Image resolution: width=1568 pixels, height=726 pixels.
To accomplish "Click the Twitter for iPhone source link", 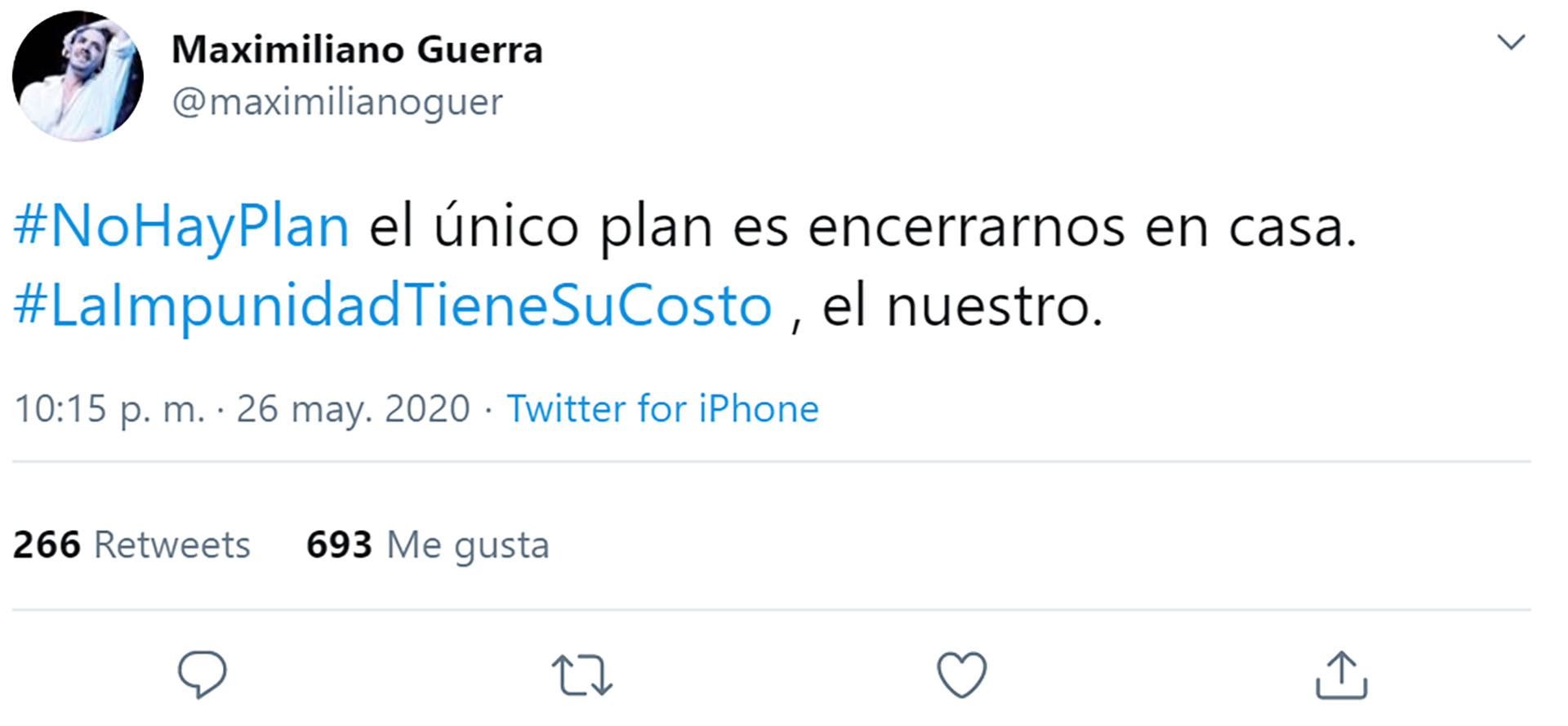I will pyautogui.click(x=662, y=408).
